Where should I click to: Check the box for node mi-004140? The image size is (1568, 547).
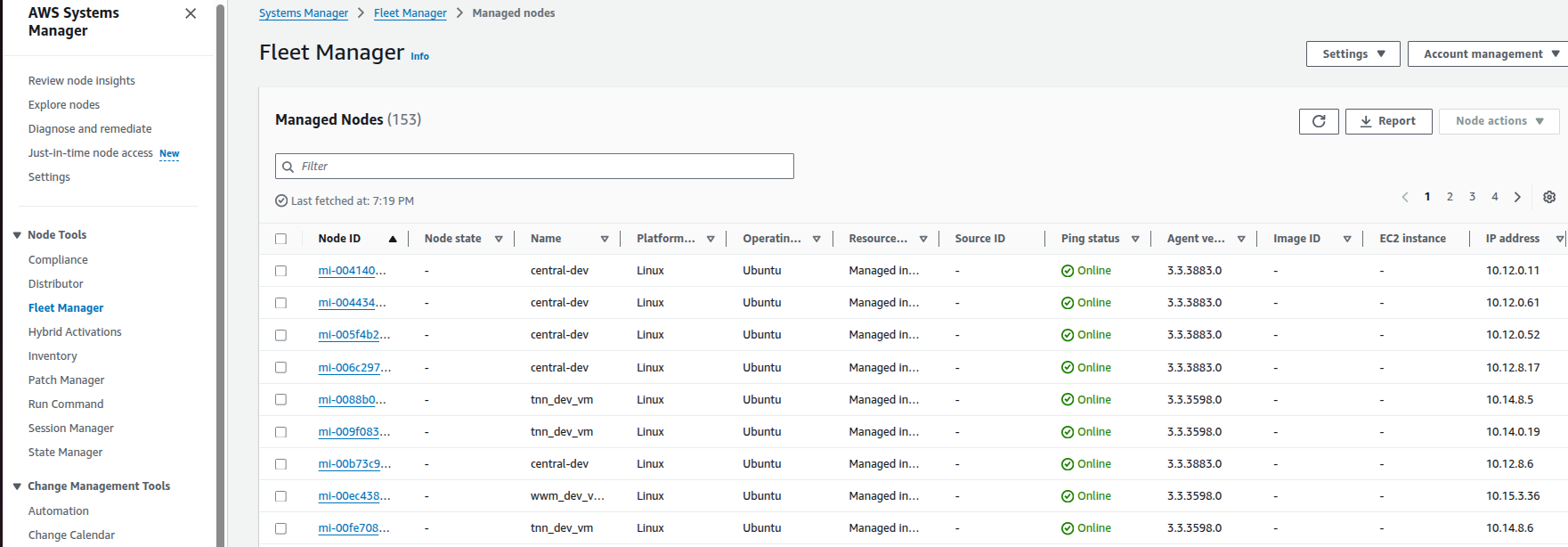pyautogui.click(x=281, y=271)
